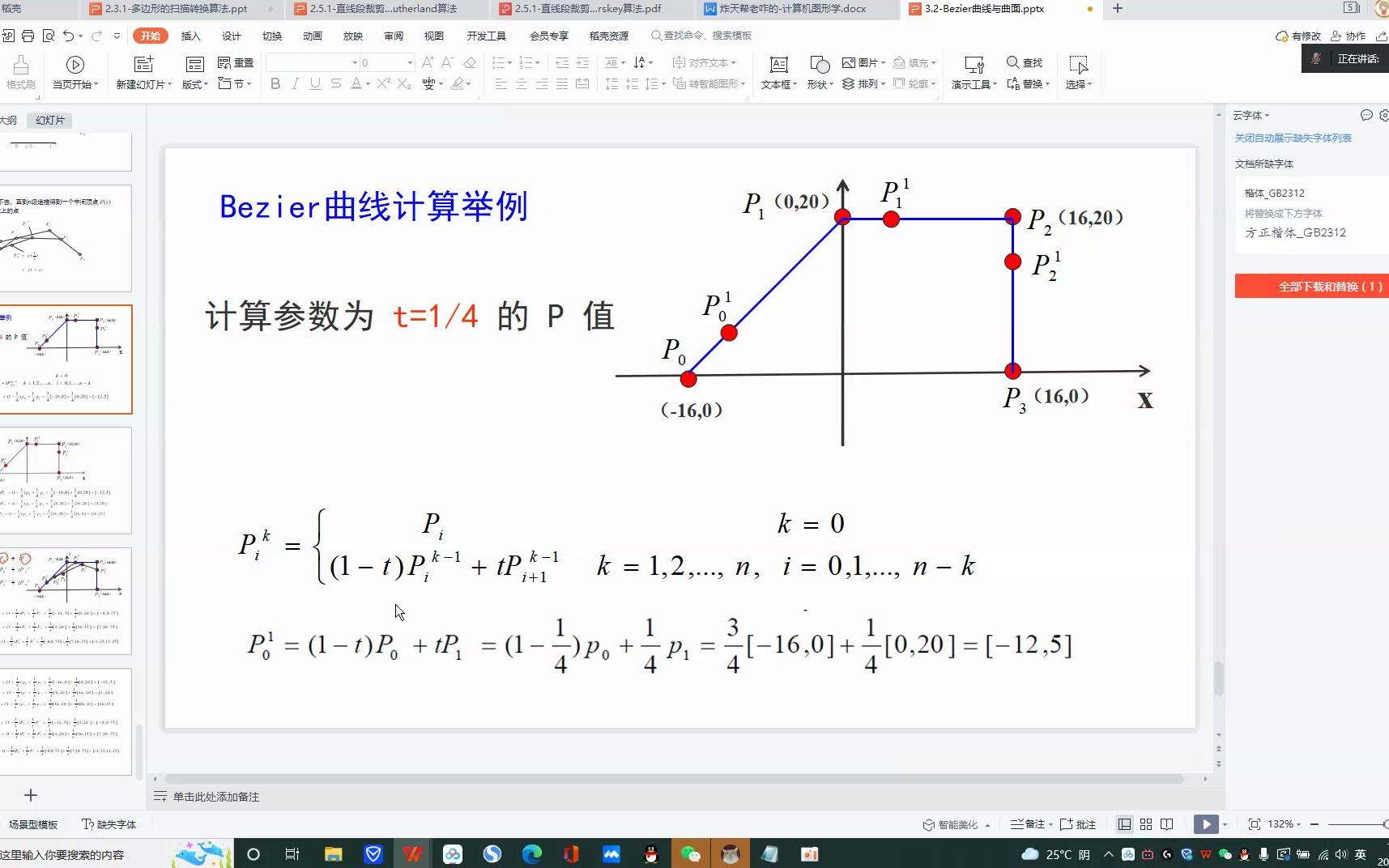Toggle bold formatting on selected text
Image resolution: width=1389 pixels, height=868 pixels.
(275, 83)
